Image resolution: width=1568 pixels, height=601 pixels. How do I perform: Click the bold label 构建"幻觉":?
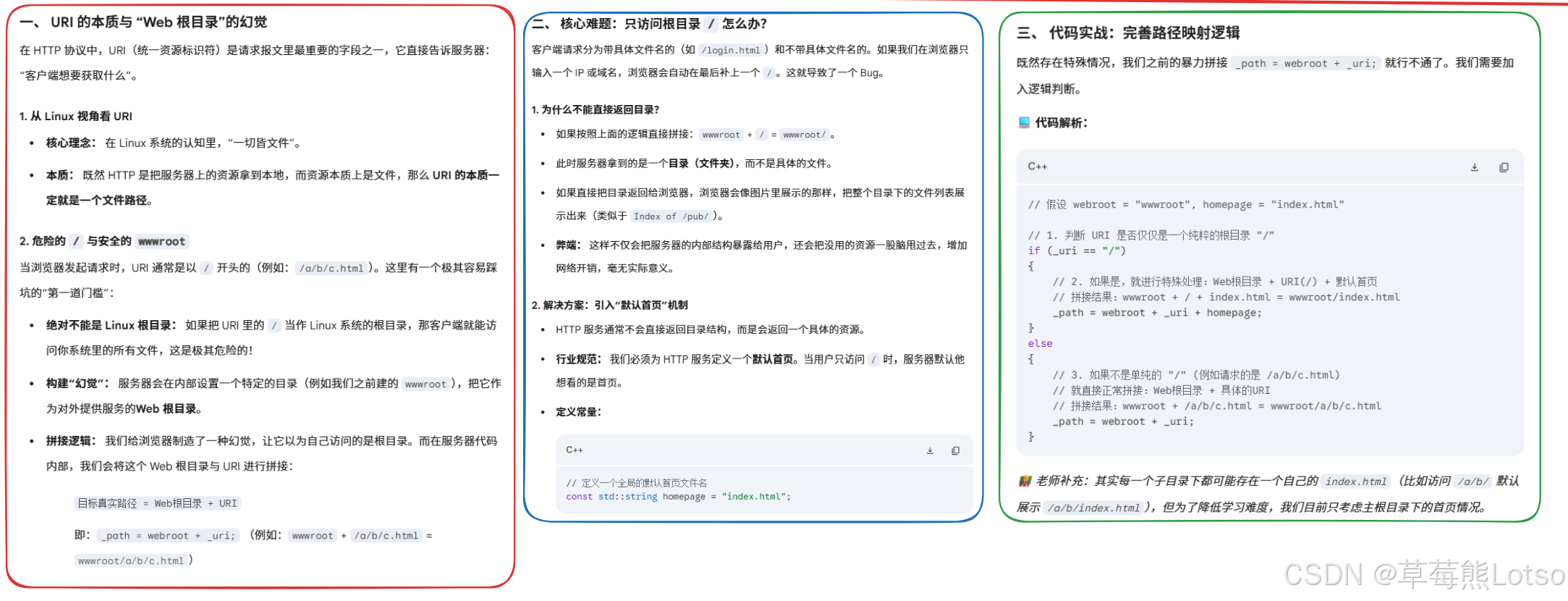(78, 383)
